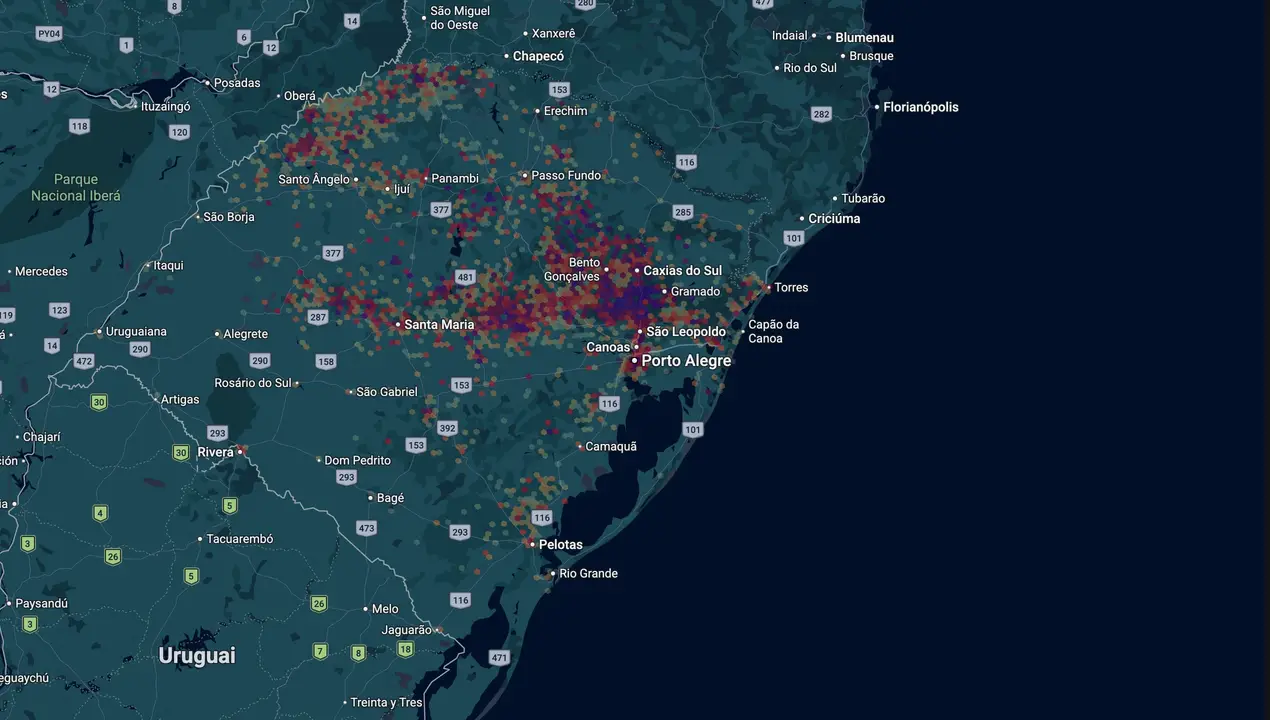Screen dimensions: 1270x720
Task: Click the Pelotas city label
Action: click(560, 545)
